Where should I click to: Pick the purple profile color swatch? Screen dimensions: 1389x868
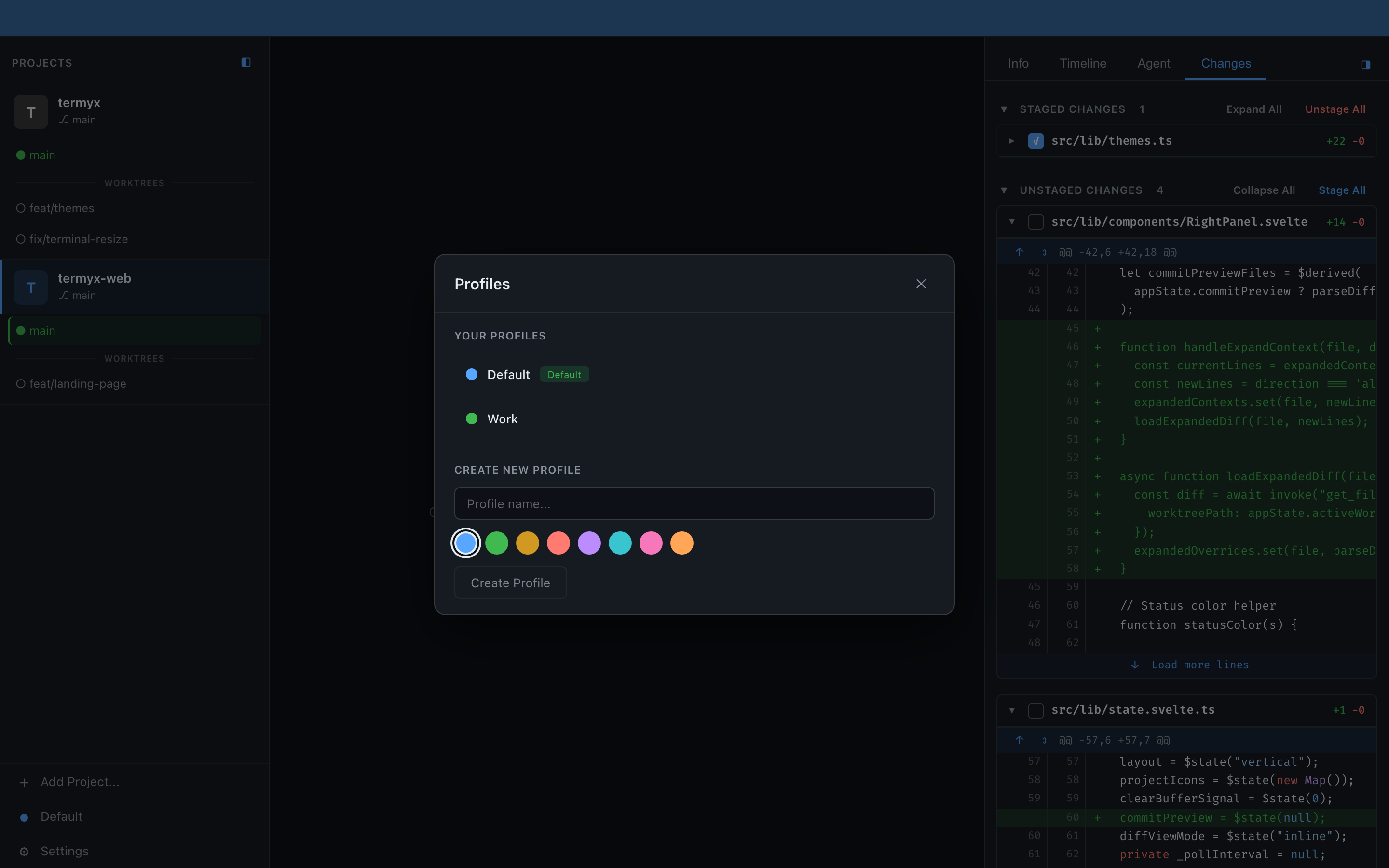click(x=589, y=543)
